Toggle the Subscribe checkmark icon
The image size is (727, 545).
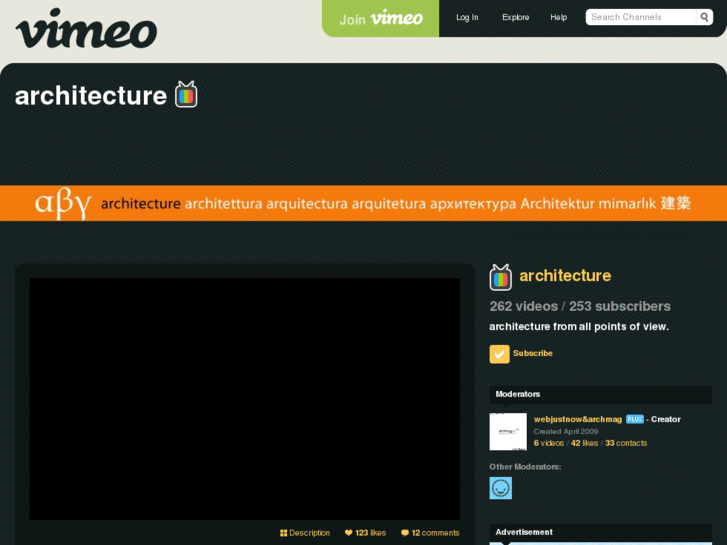pyautogui.click(x=499, y=354)
